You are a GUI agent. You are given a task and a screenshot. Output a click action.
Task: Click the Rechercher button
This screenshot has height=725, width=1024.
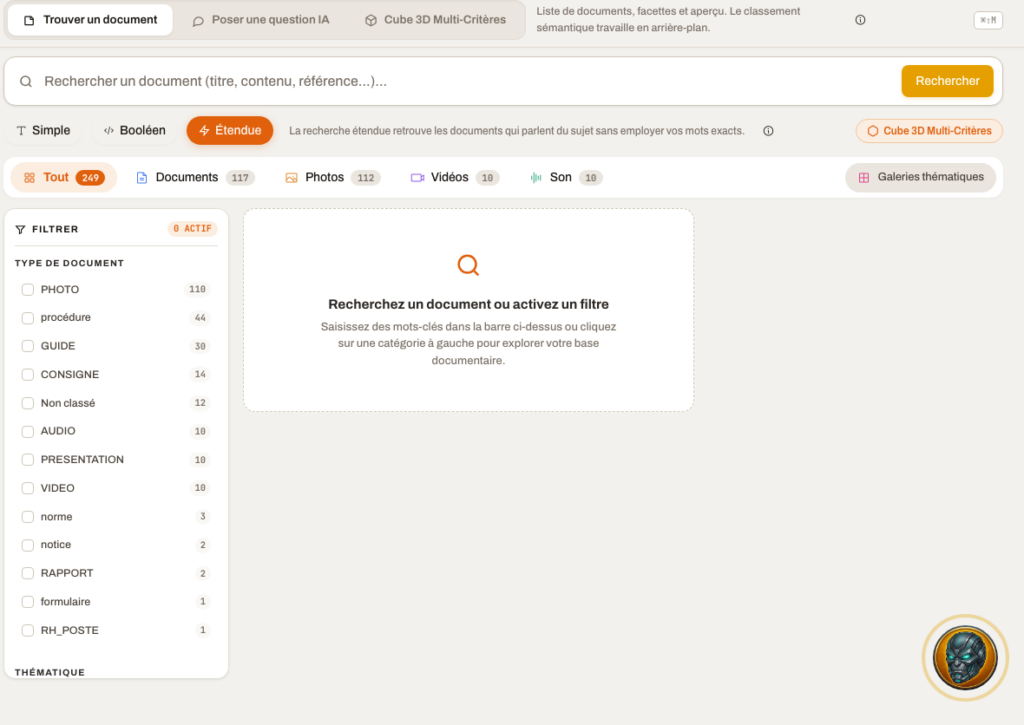pos(947,81)
